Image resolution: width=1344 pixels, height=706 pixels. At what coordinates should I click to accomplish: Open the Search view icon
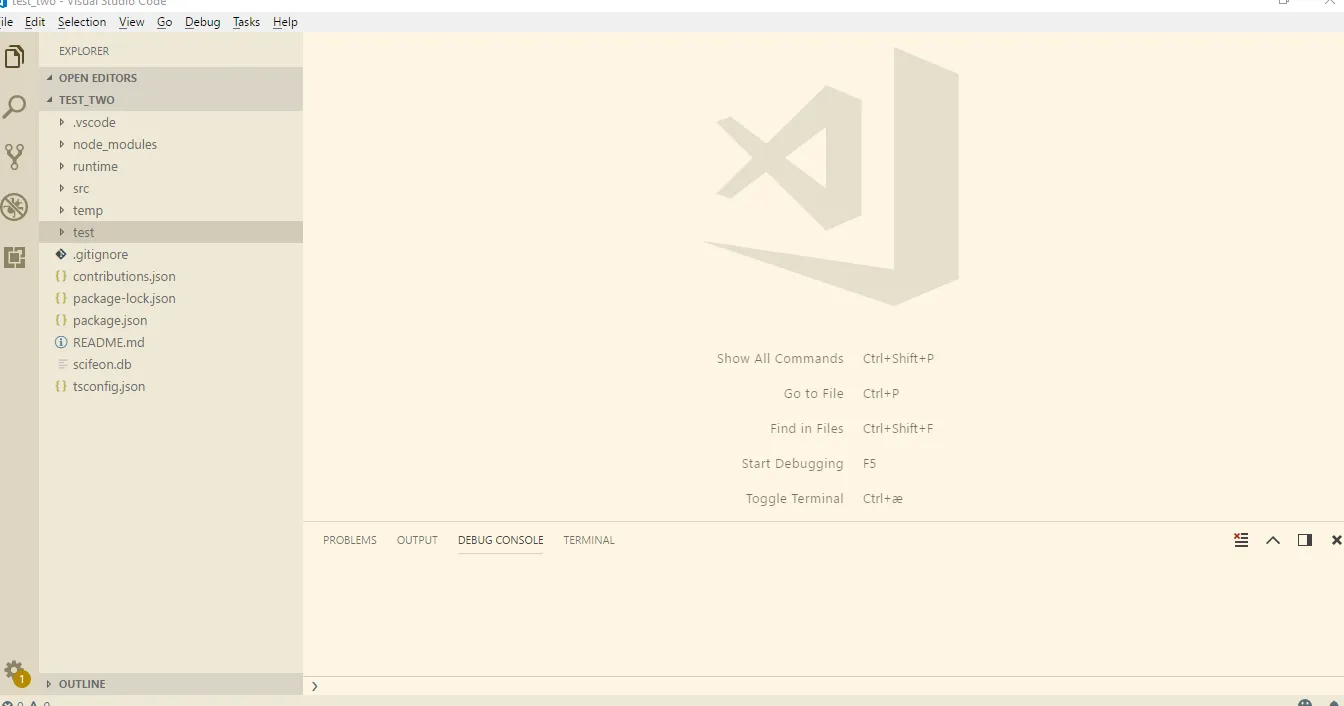[15, 107]
